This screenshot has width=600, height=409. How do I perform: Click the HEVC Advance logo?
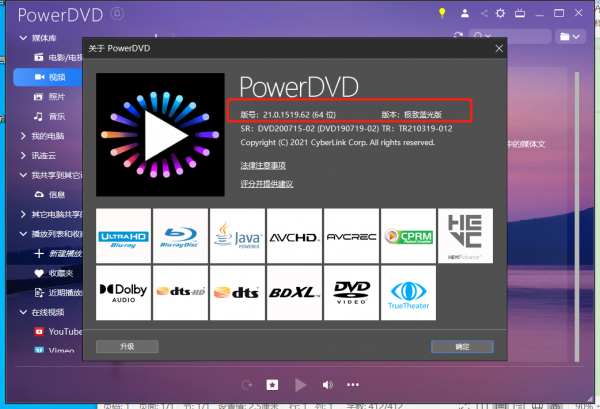(465, 236)
